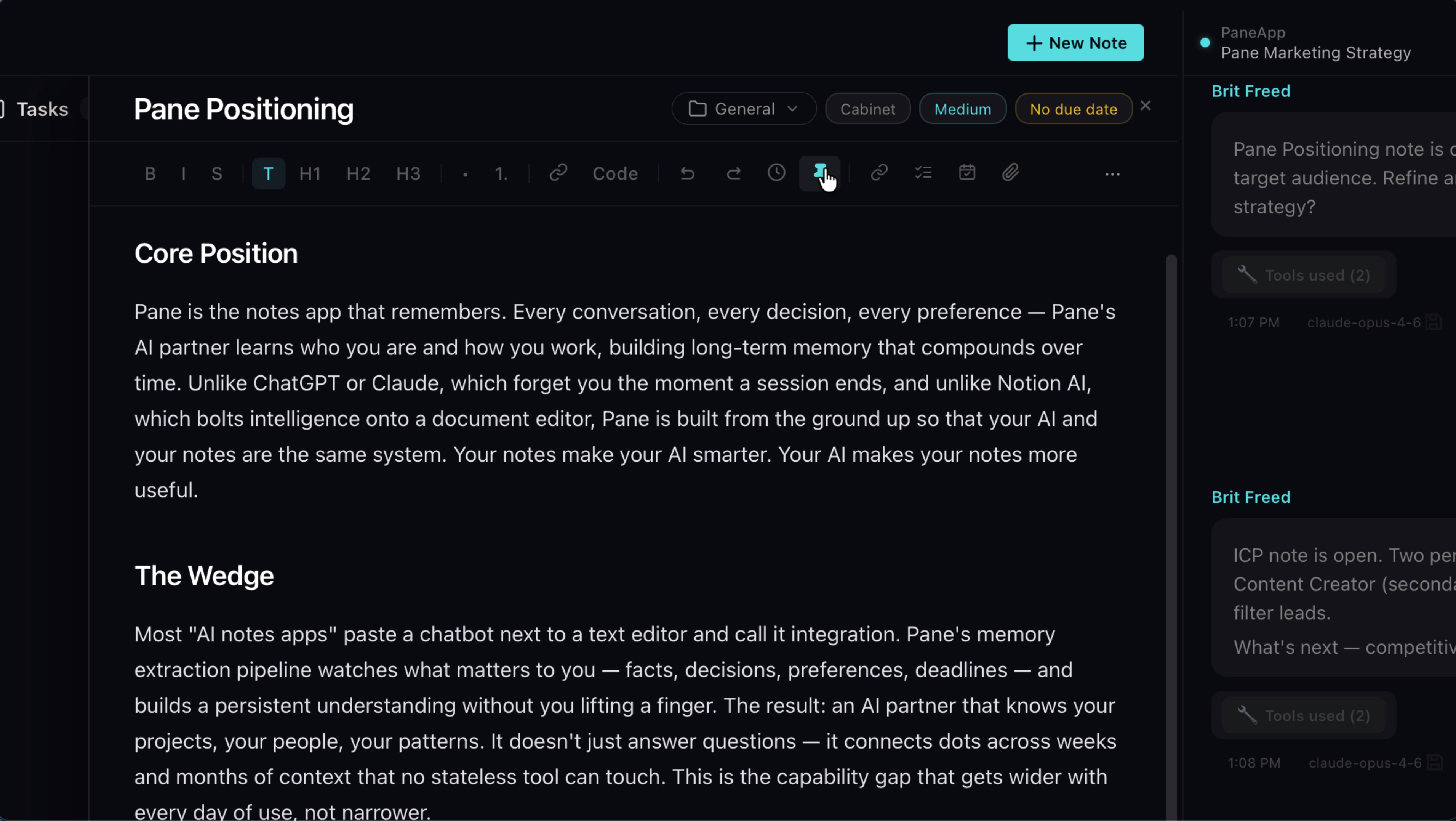Click the link-note chain icon after the pin
1456x821 pixels.
pos(880,172)
